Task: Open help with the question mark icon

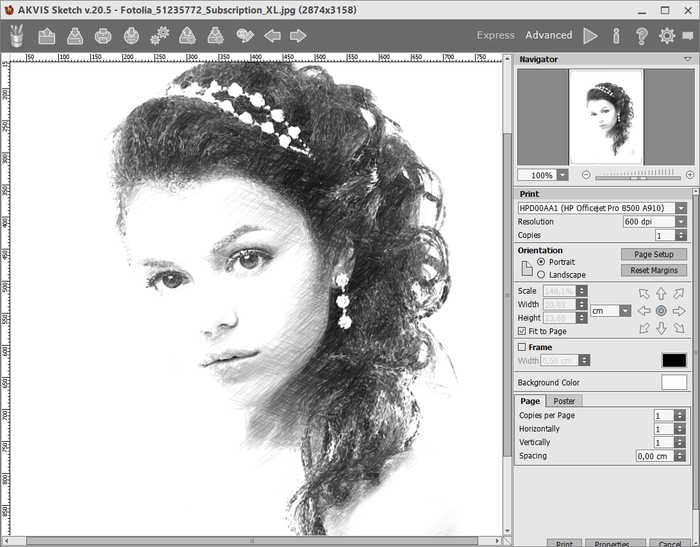Action: point(642,36)
